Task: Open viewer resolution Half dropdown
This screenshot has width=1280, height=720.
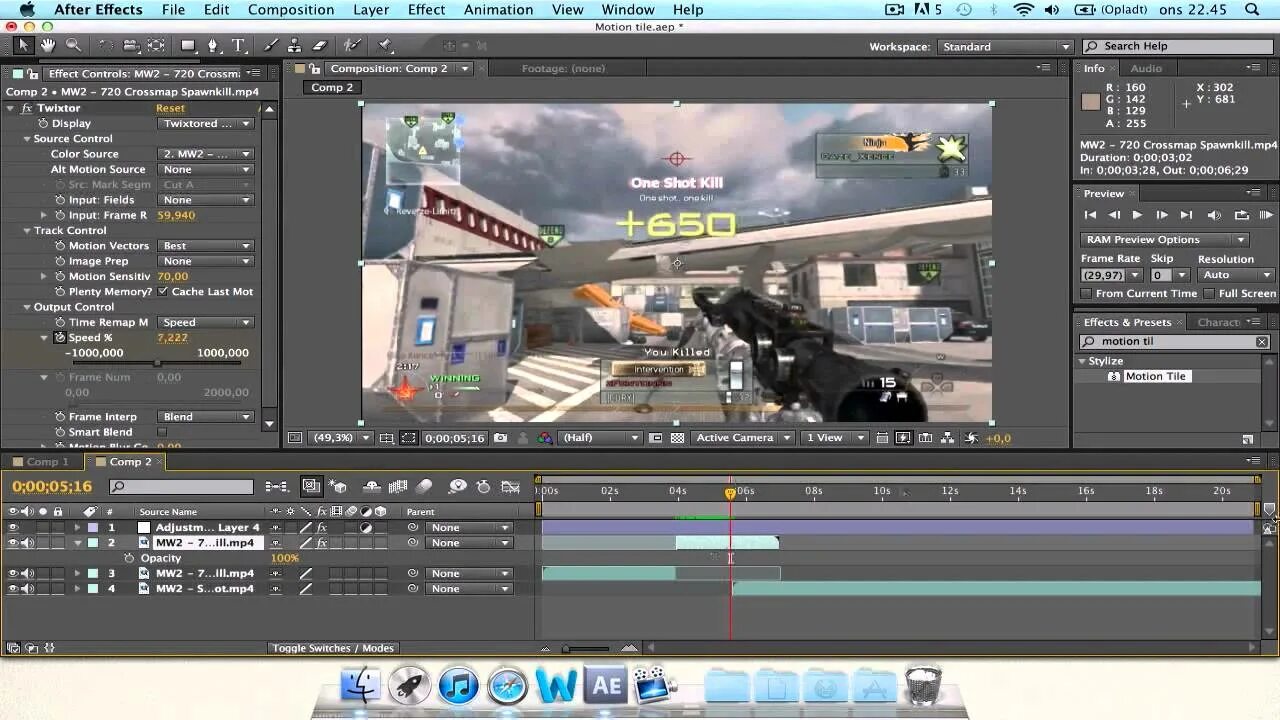Action: (599, 438)
